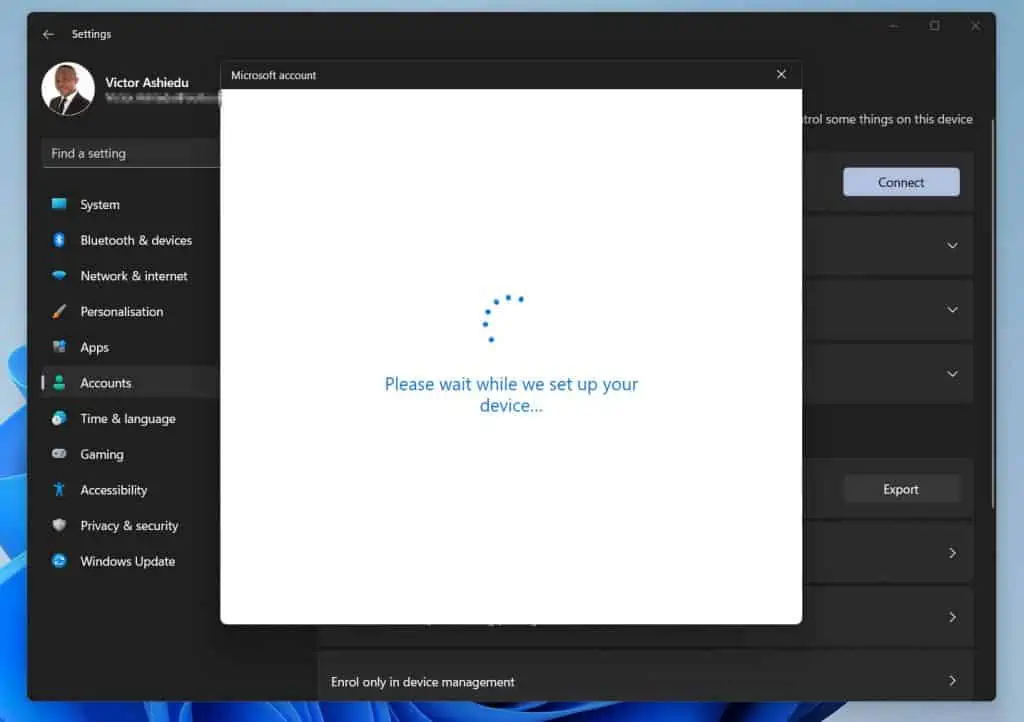1024x722 pixels.
Task: Click the 'Please wait while we set up your device...' message
Action: [x=511, y=395]
